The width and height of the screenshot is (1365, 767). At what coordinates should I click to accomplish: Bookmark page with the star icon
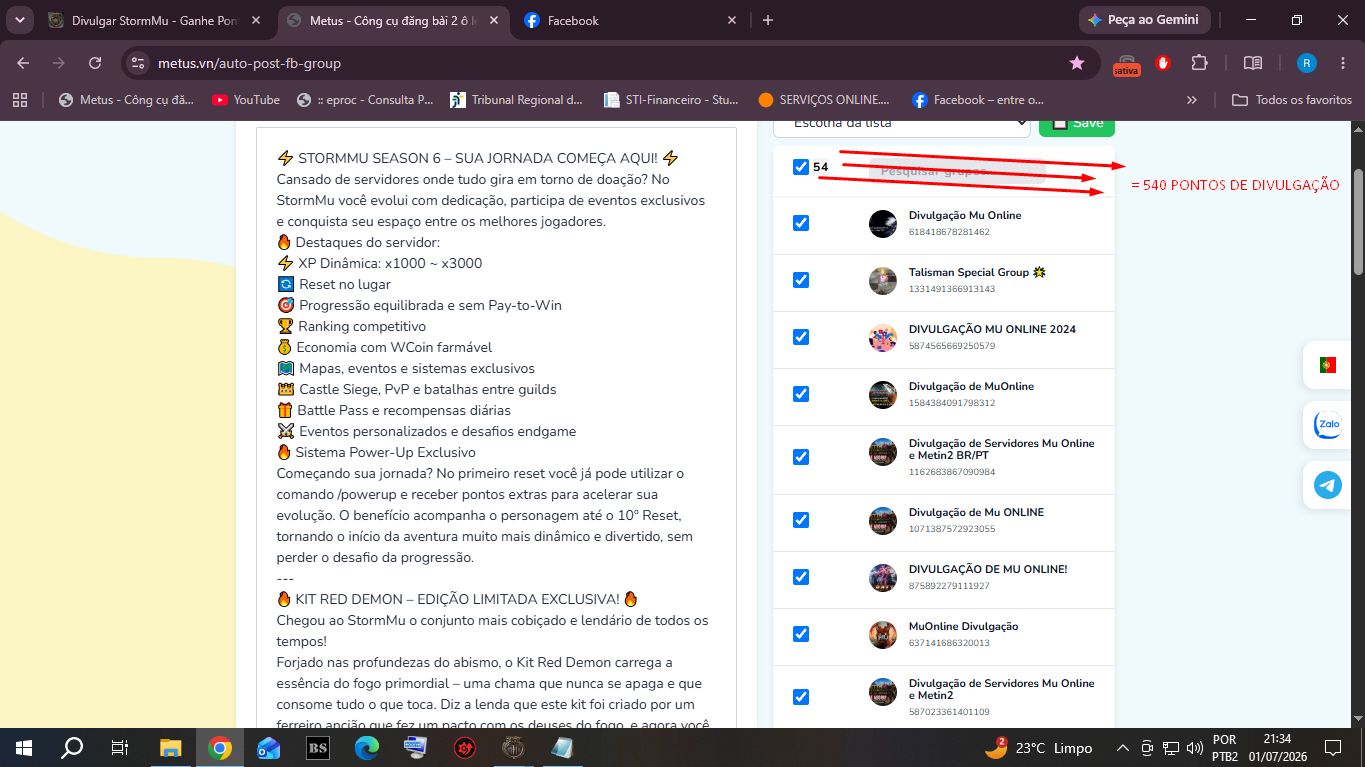click(x=1077, y=63)
